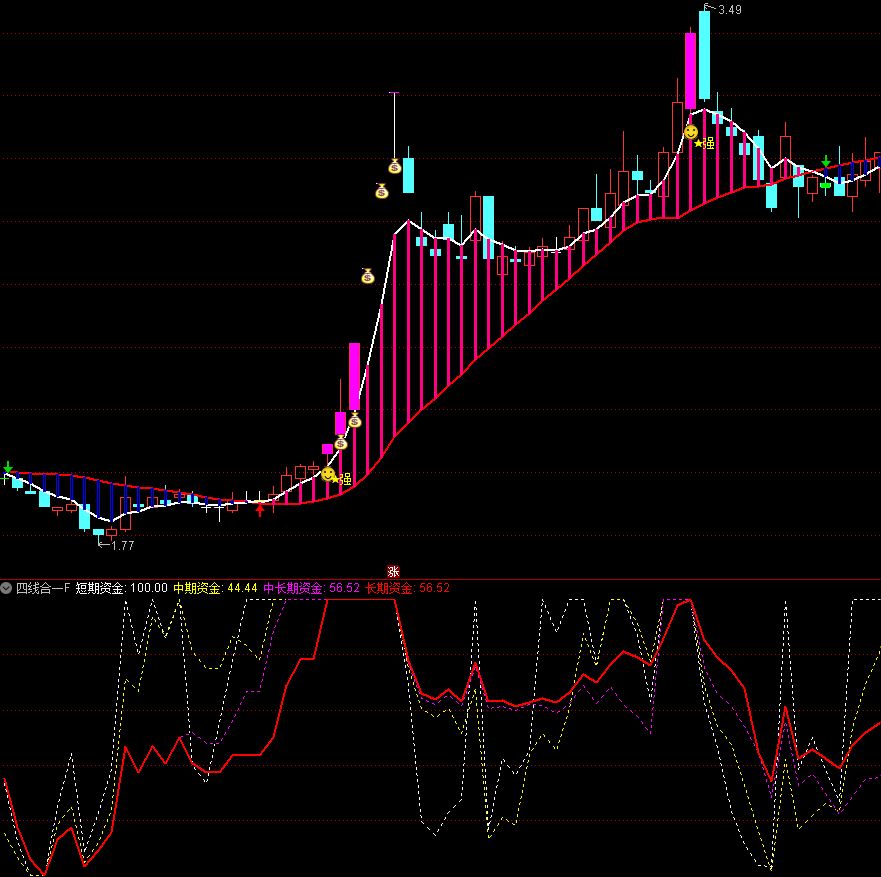Image resolution: width=881 pixels, height=877 pixels.
Task: Click the large magenta candle beside the 3.49 peak
Action: (x=690, y=70)
